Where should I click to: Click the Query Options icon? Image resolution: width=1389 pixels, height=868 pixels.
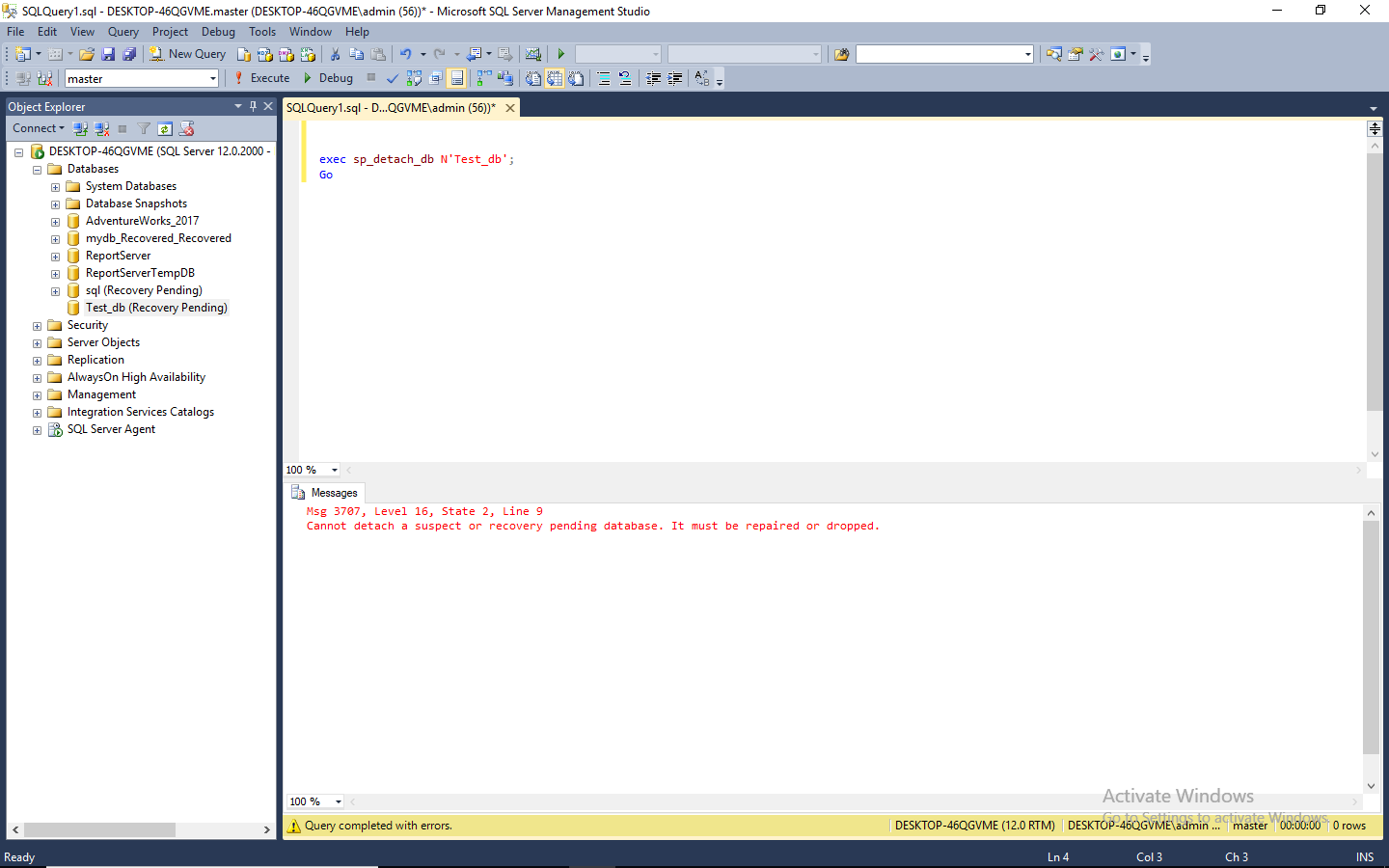pos(435,78)
